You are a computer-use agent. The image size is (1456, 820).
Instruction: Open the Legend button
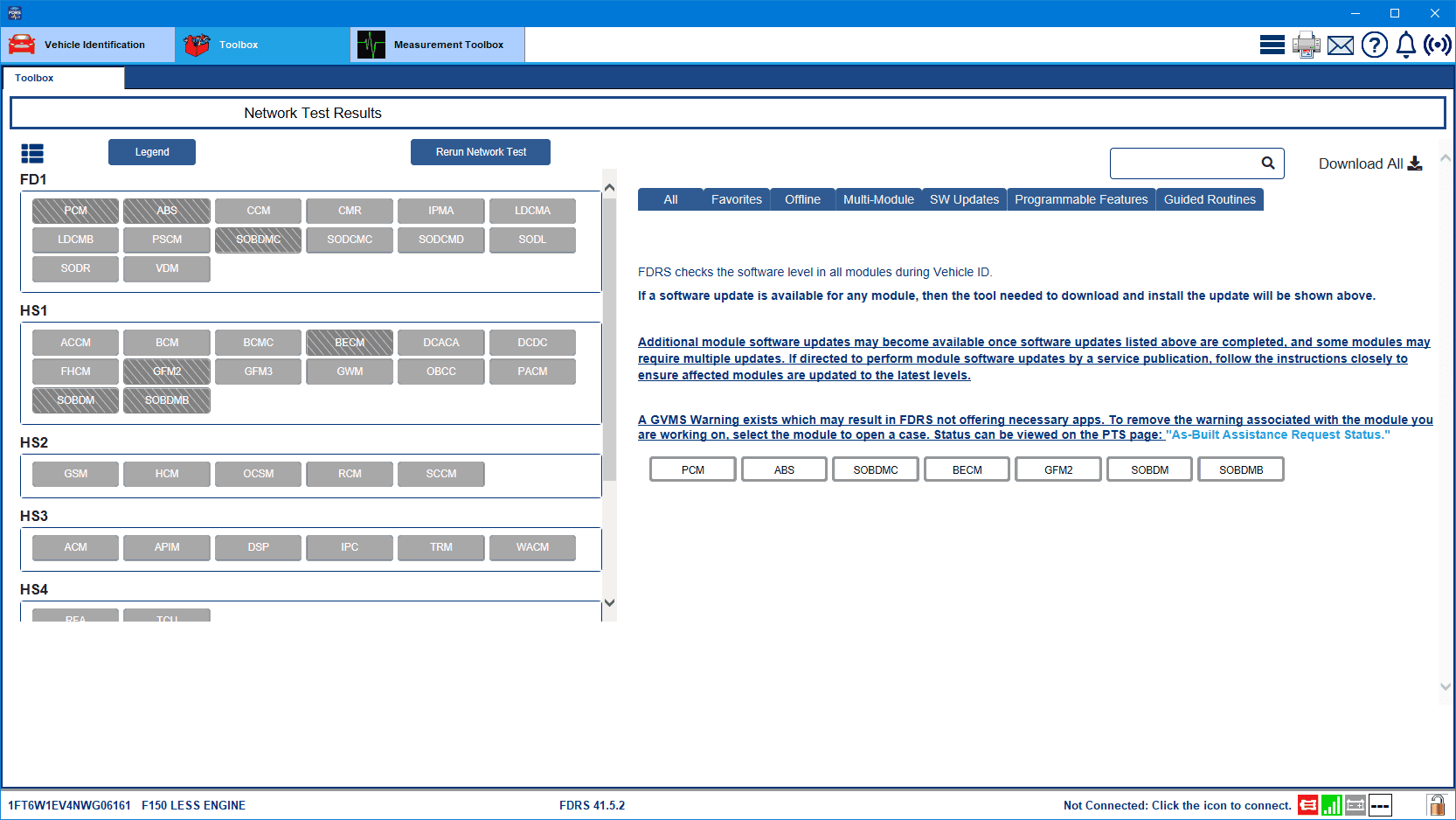[152, 152]
